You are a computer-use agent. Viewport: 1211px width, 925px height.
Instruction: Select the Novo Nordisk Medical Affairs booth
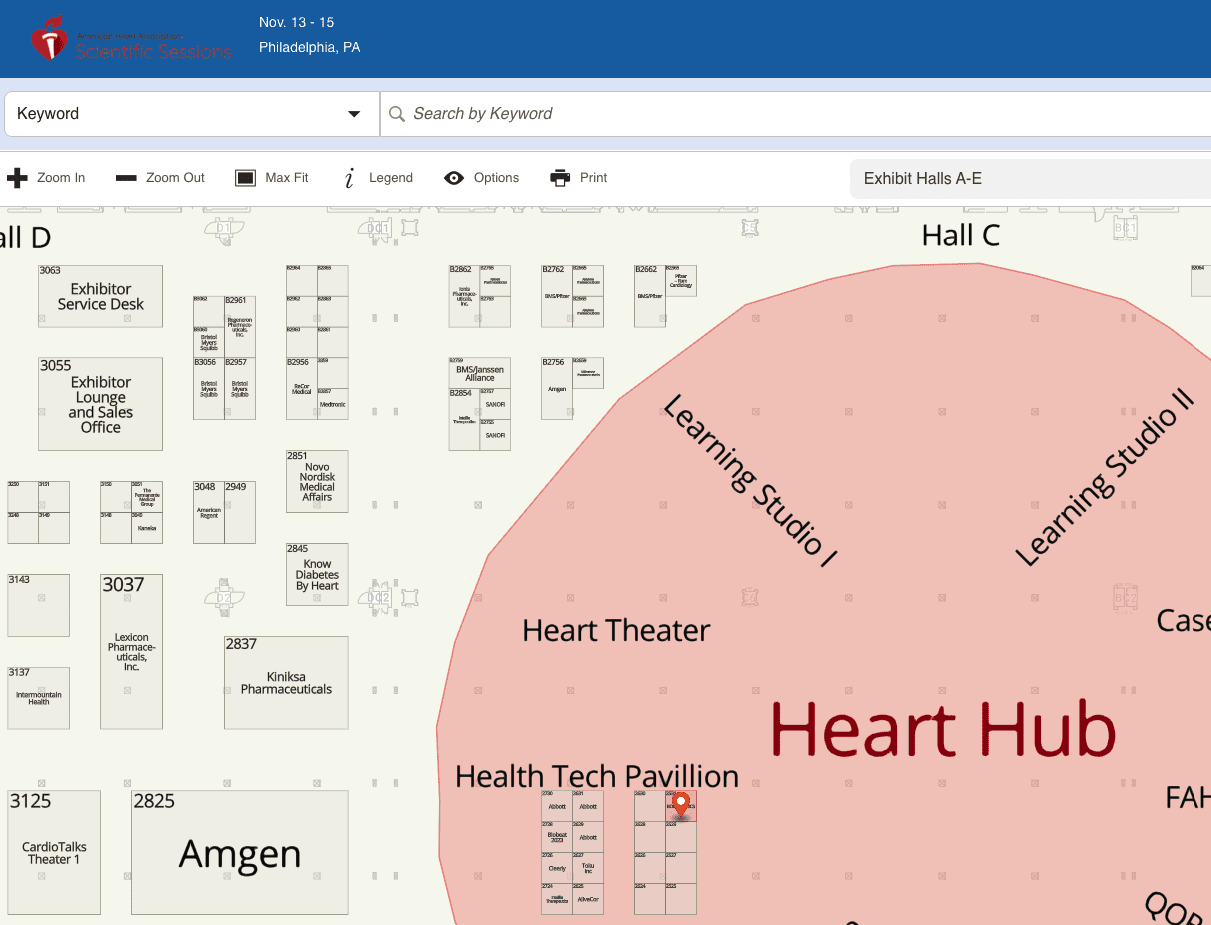[317, 481]
